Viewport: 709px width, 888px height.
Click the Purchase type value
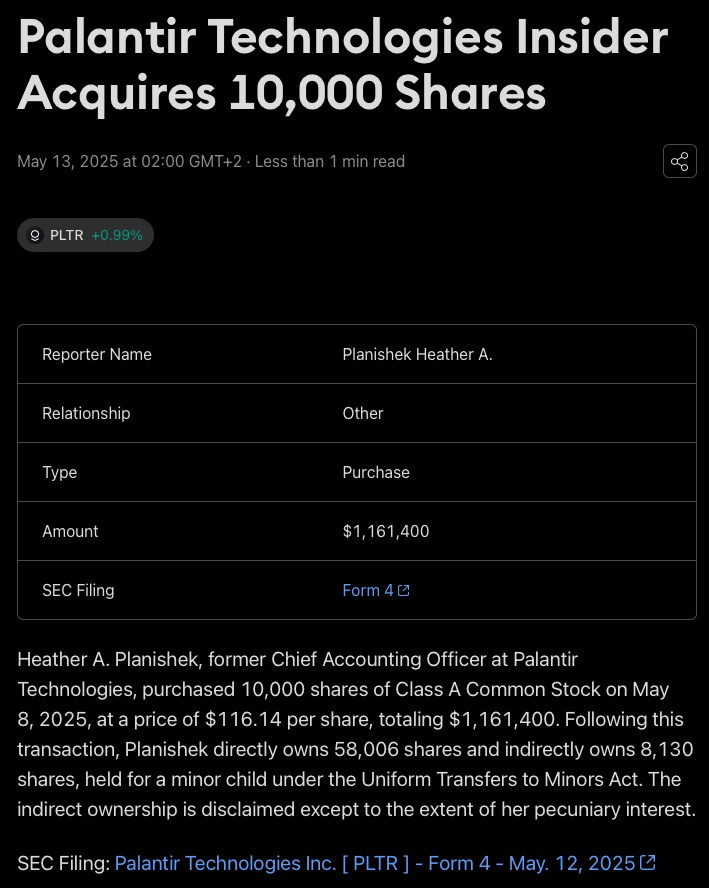376,472
